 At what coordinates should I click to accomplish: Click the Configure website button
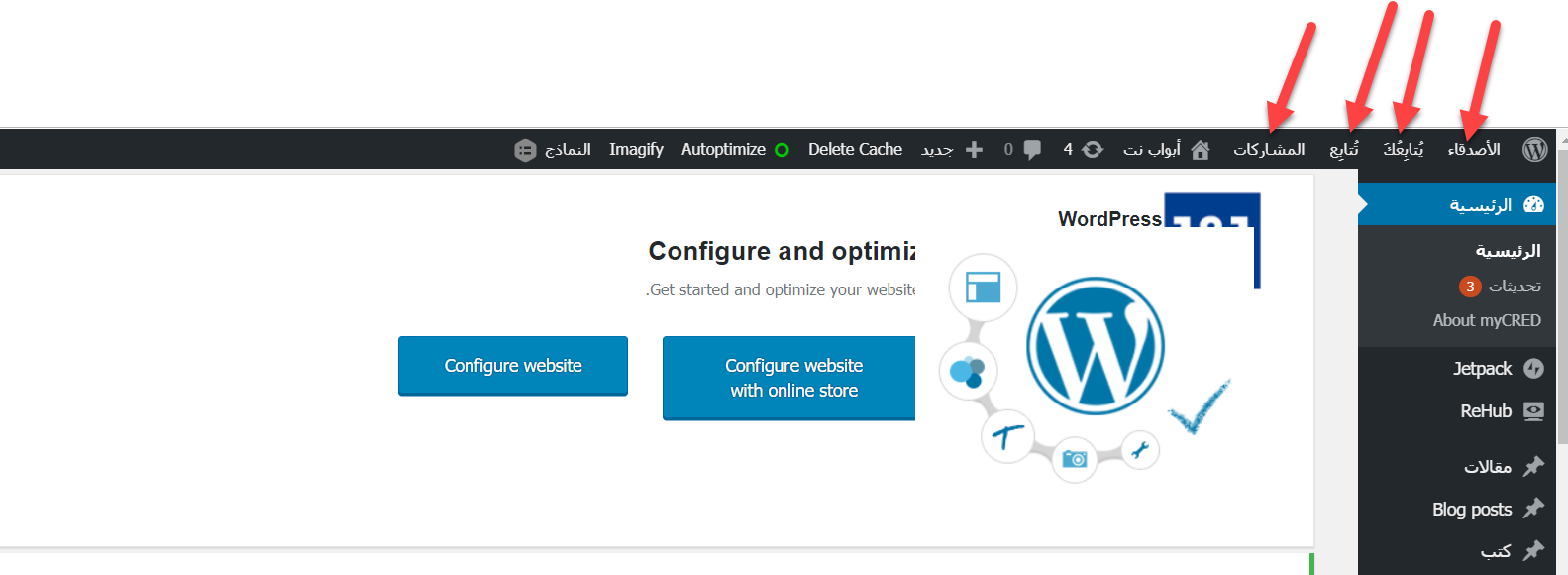[513, 366]
